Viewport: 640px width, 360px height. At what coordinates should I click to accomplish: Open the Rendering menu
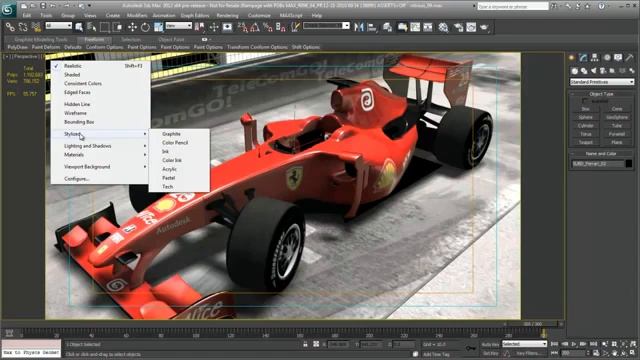pos(227,16)
